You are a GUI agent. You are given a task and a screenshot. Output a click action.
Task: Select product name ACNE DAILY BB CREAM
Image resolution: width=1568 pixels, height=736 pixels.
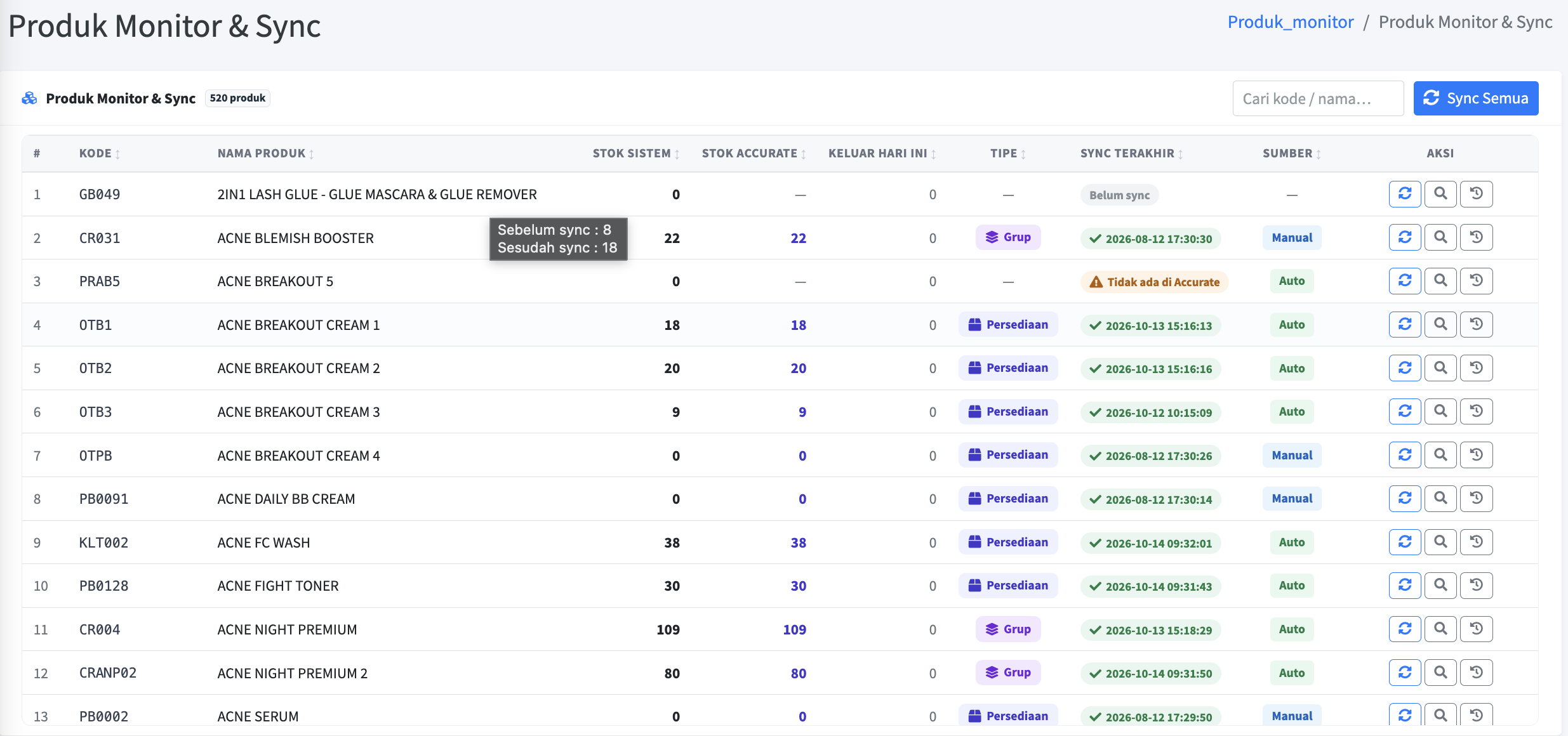pos(286,499)
